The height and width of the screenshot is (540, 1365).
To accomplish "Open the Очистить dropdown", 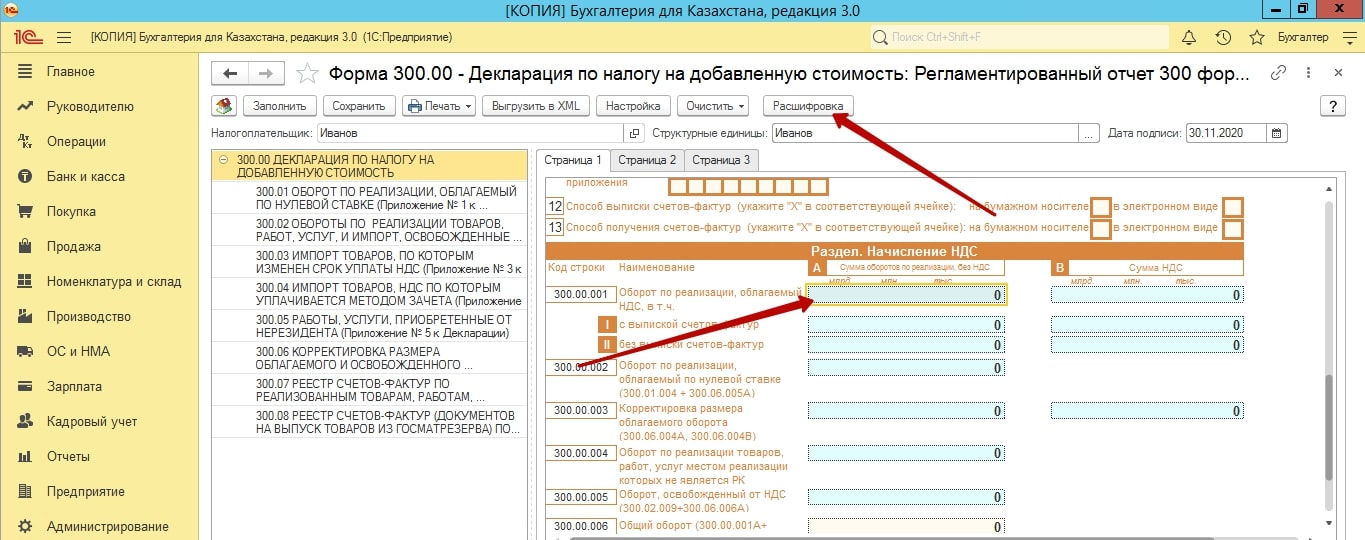I will click(x=713, y=106).
